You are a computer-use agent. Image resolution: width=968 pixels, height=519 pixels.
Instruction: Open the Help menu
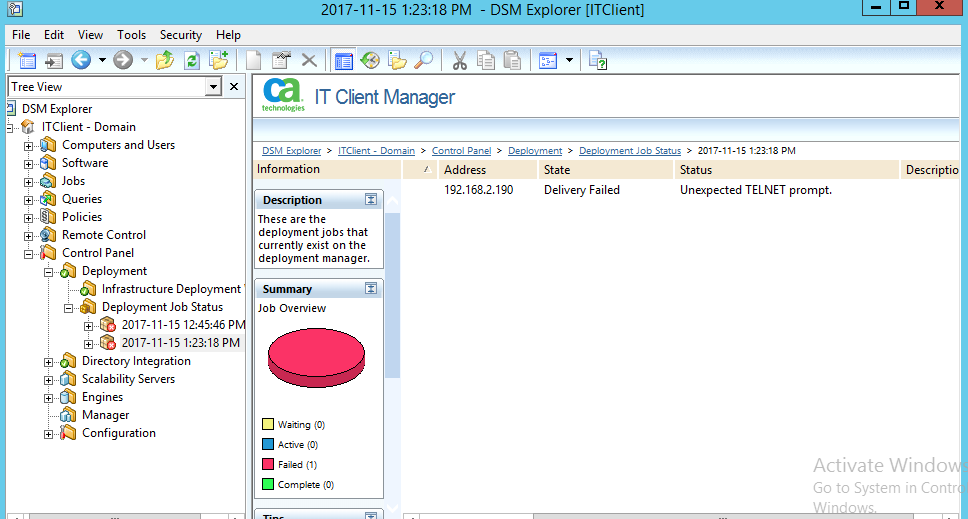[x=228, y=35]
